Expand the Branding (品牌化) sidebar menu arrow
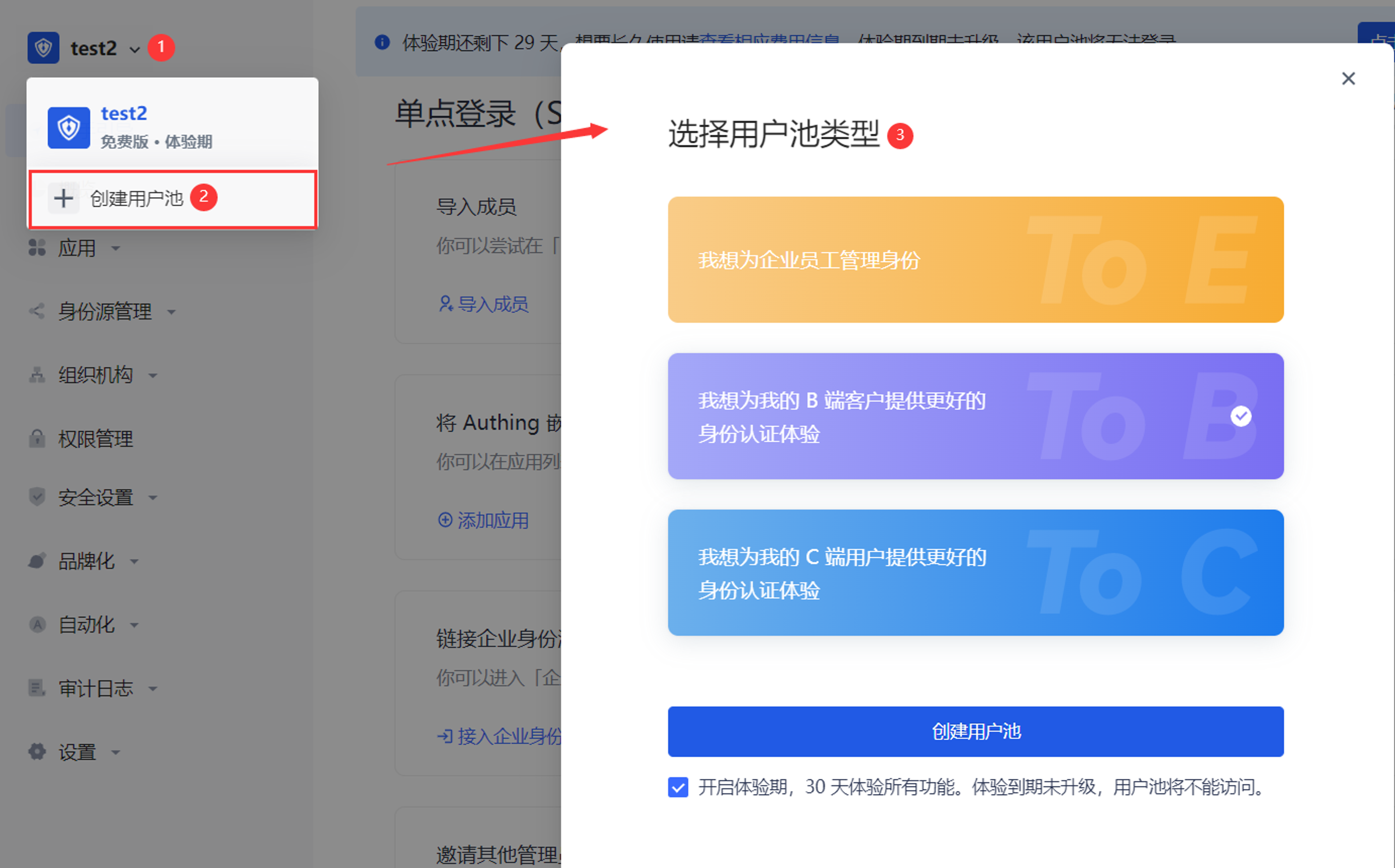 click(134, 562)
